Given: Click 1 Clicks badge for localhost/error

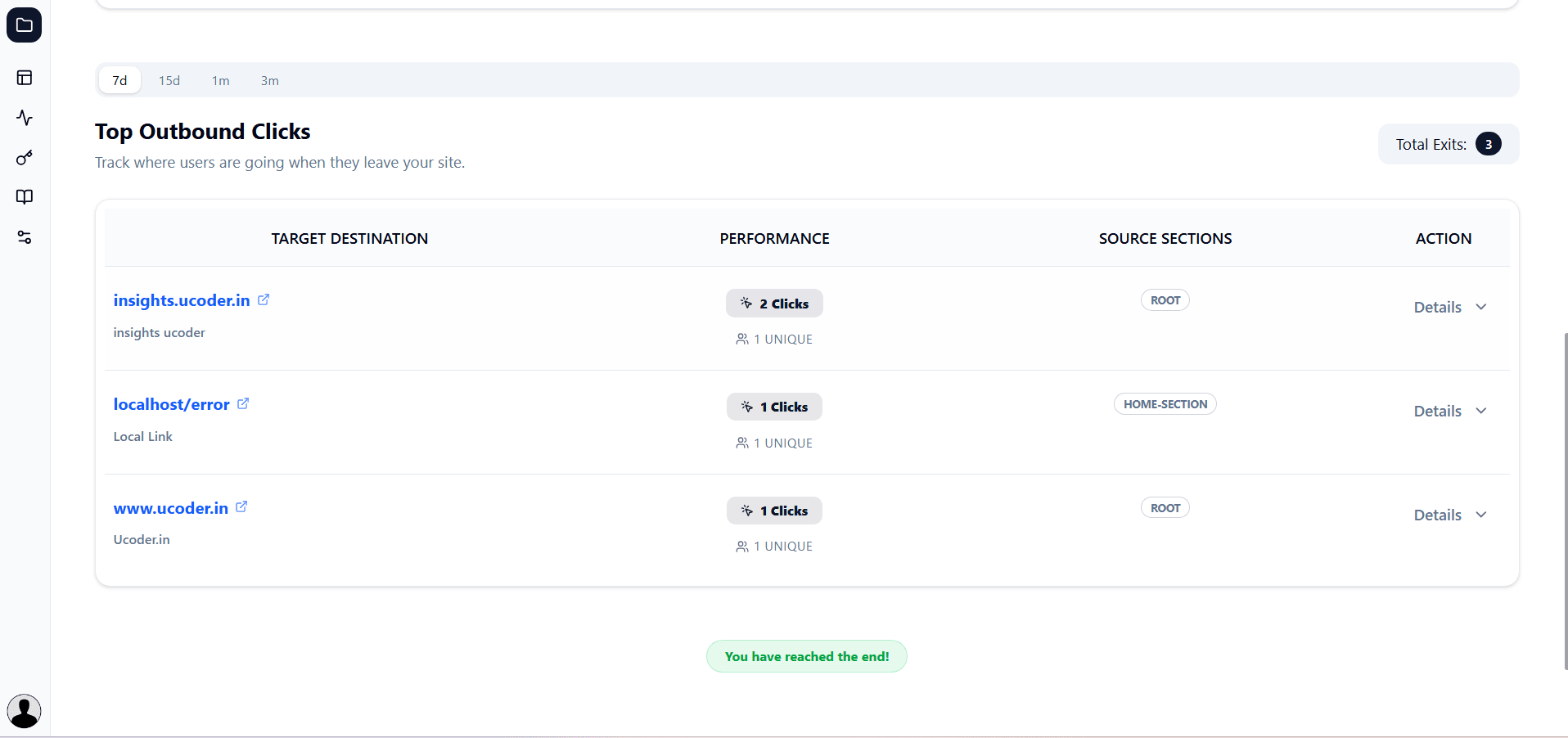Looking at the screenshot, I should pyautogui.click(x=774, y=407).
